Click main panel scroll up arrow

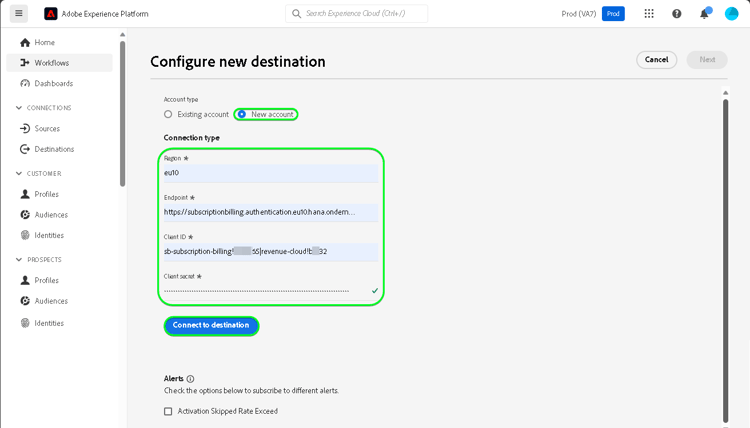725,93
